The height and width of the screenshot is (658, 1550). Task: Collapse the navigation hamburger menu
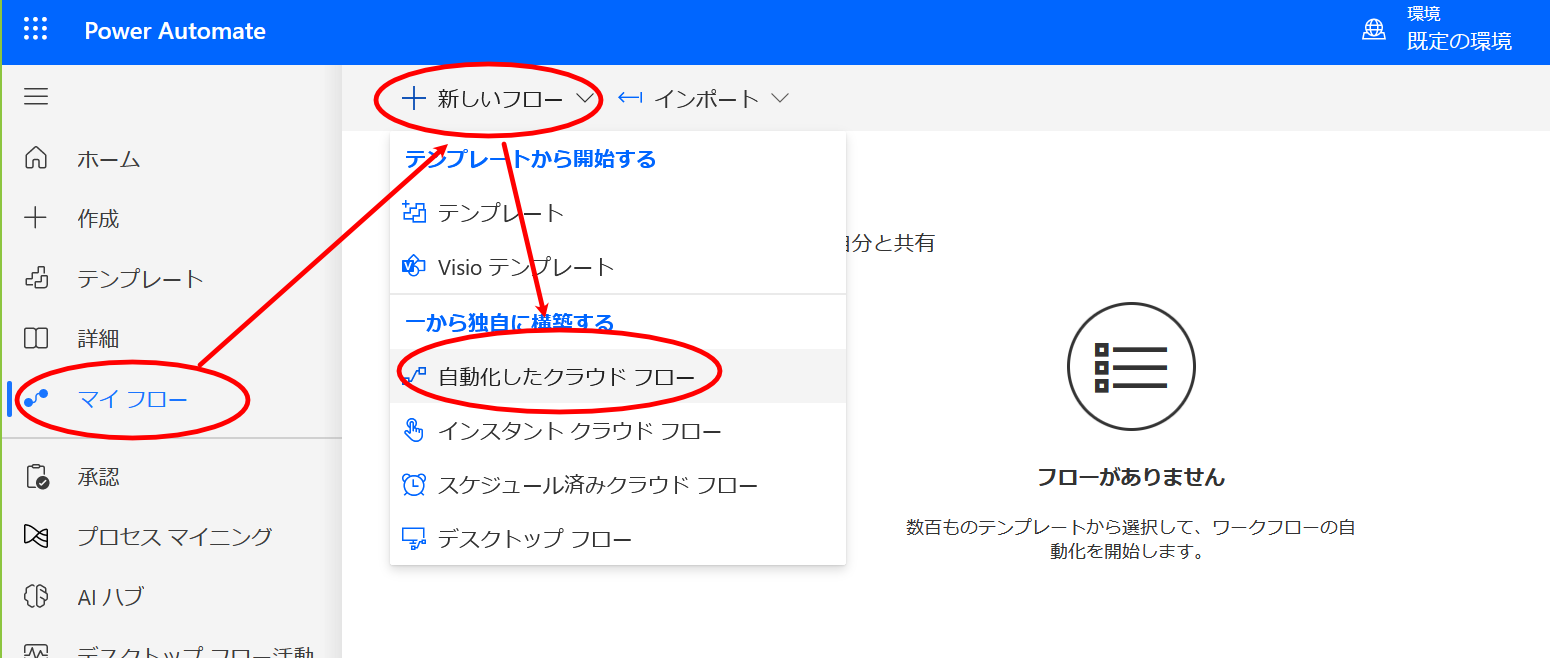36,97
